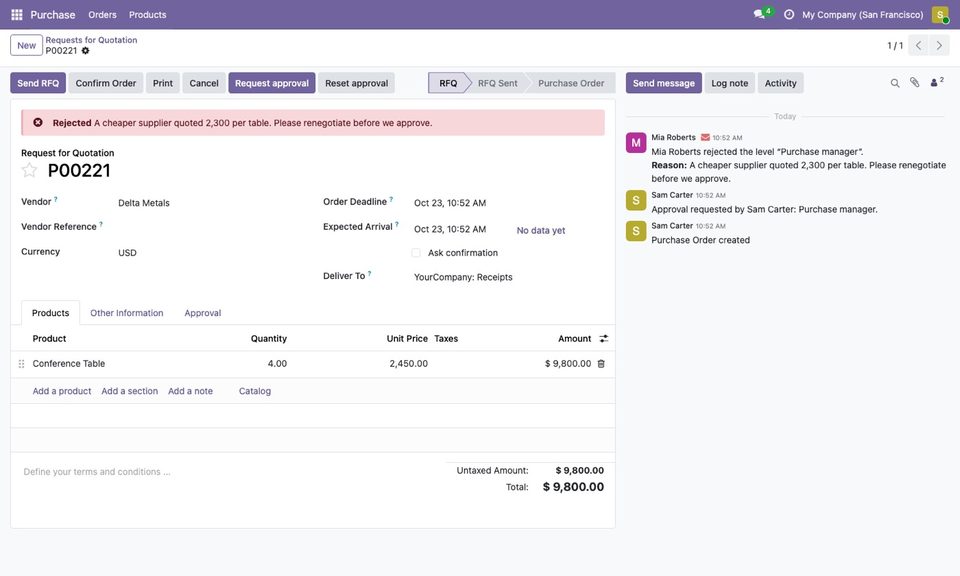960x576 pixels.
Task: Mark P00221 as favorite star
Action: [x=29, y=170]
